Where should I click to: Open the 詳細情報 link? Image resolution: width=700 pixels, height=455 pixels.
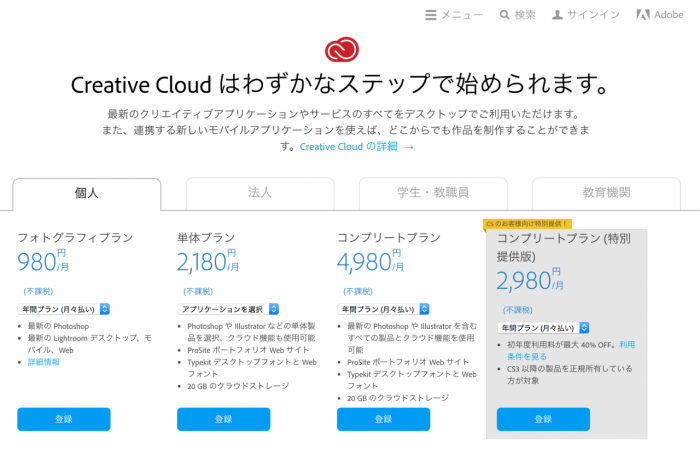[44, 362]
